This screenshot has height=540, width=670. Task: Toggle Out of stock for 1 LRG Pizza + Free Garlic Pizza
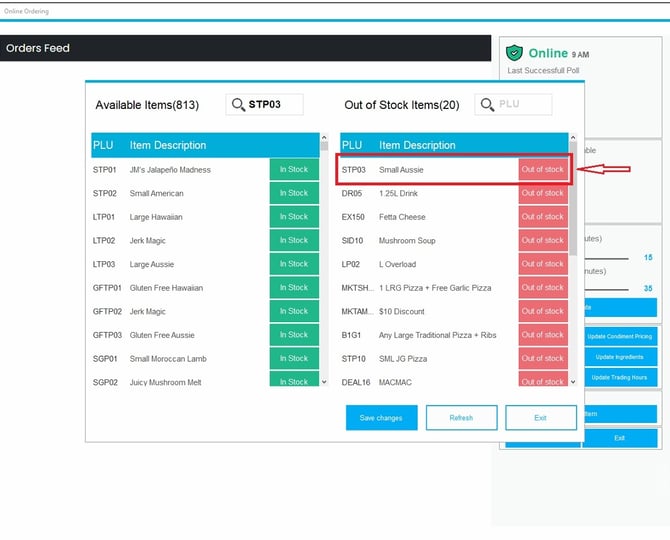pos(543,288)
